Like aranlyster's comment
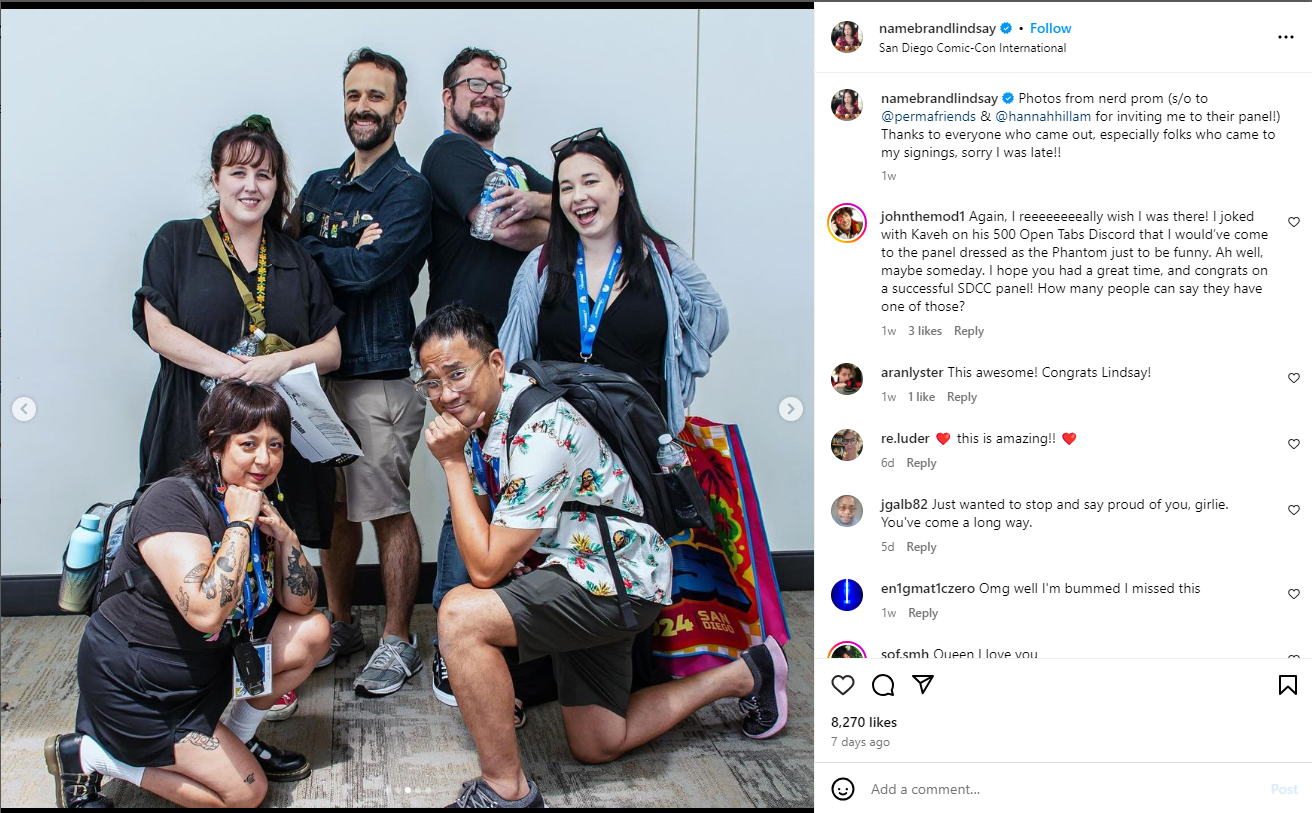1312x813 pixels. [1294, 378]
